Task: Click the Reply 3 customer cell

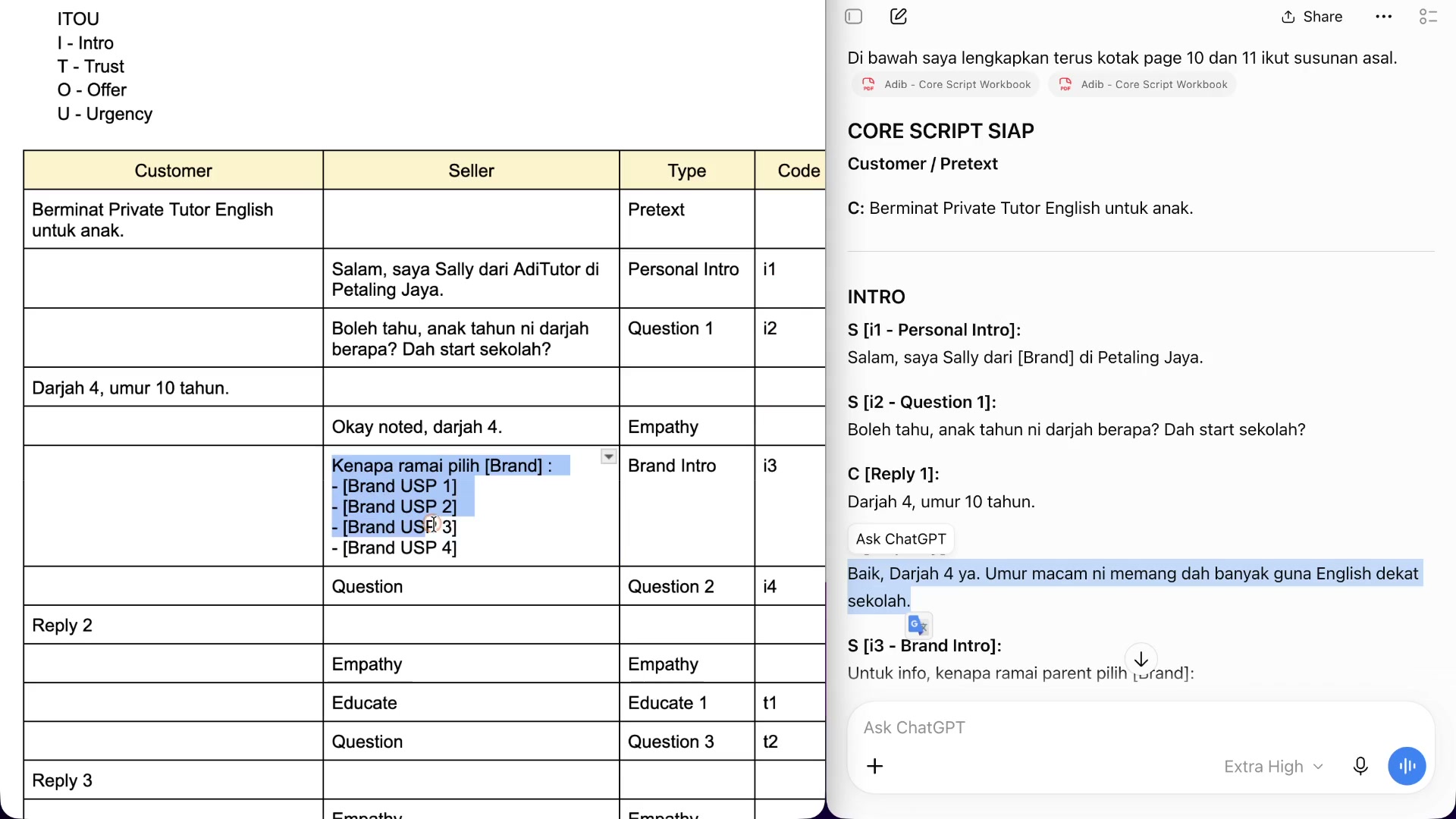Action: [174, 780]
